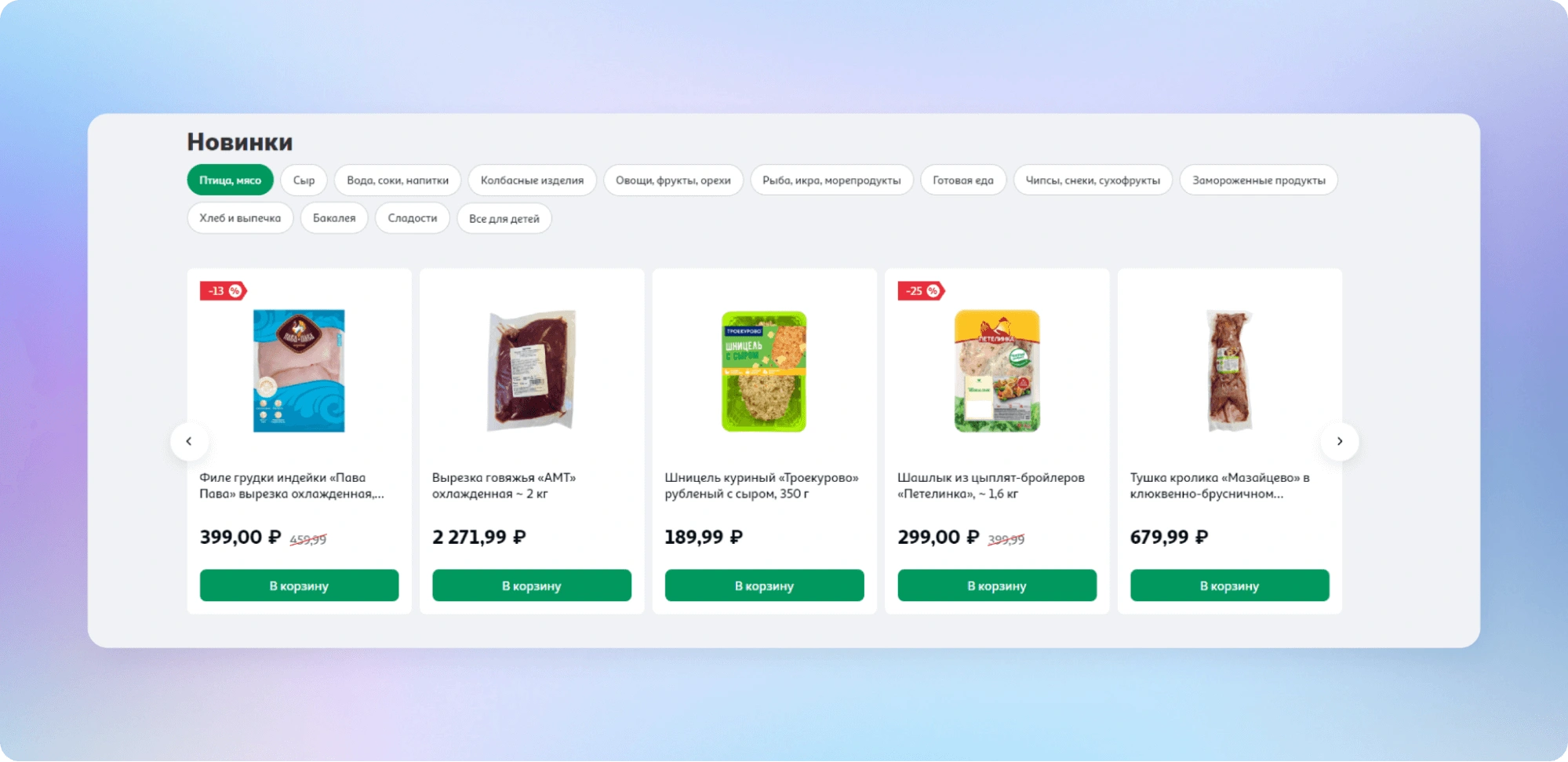Viewport: 1568px width, 762px height.
Task: Click the -25% discount badge
Action: click(x=921, y=291)
